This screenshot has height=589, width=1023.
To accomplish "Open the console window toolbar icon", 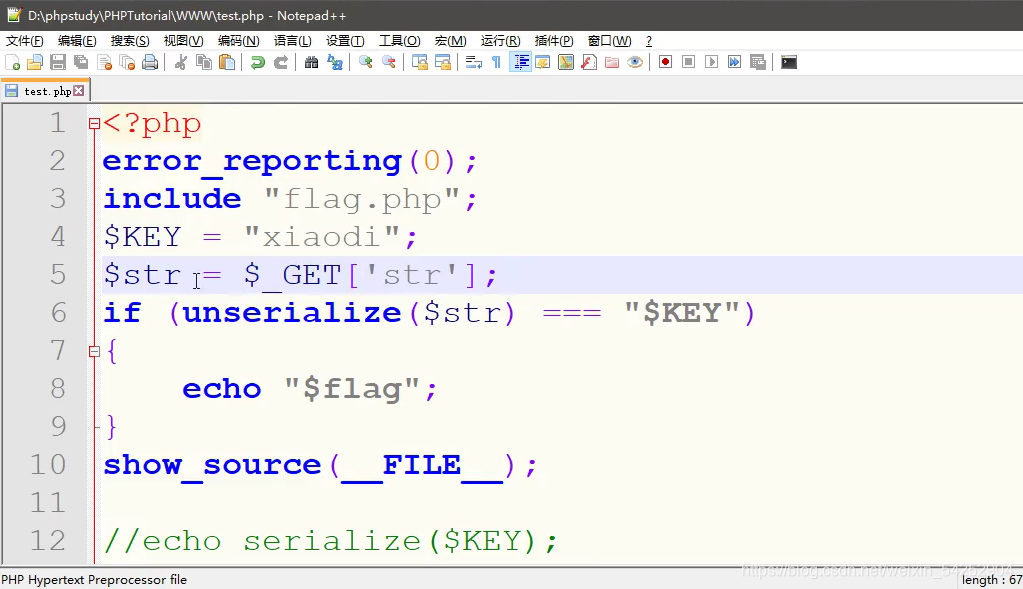I will (x=789, y=62).
